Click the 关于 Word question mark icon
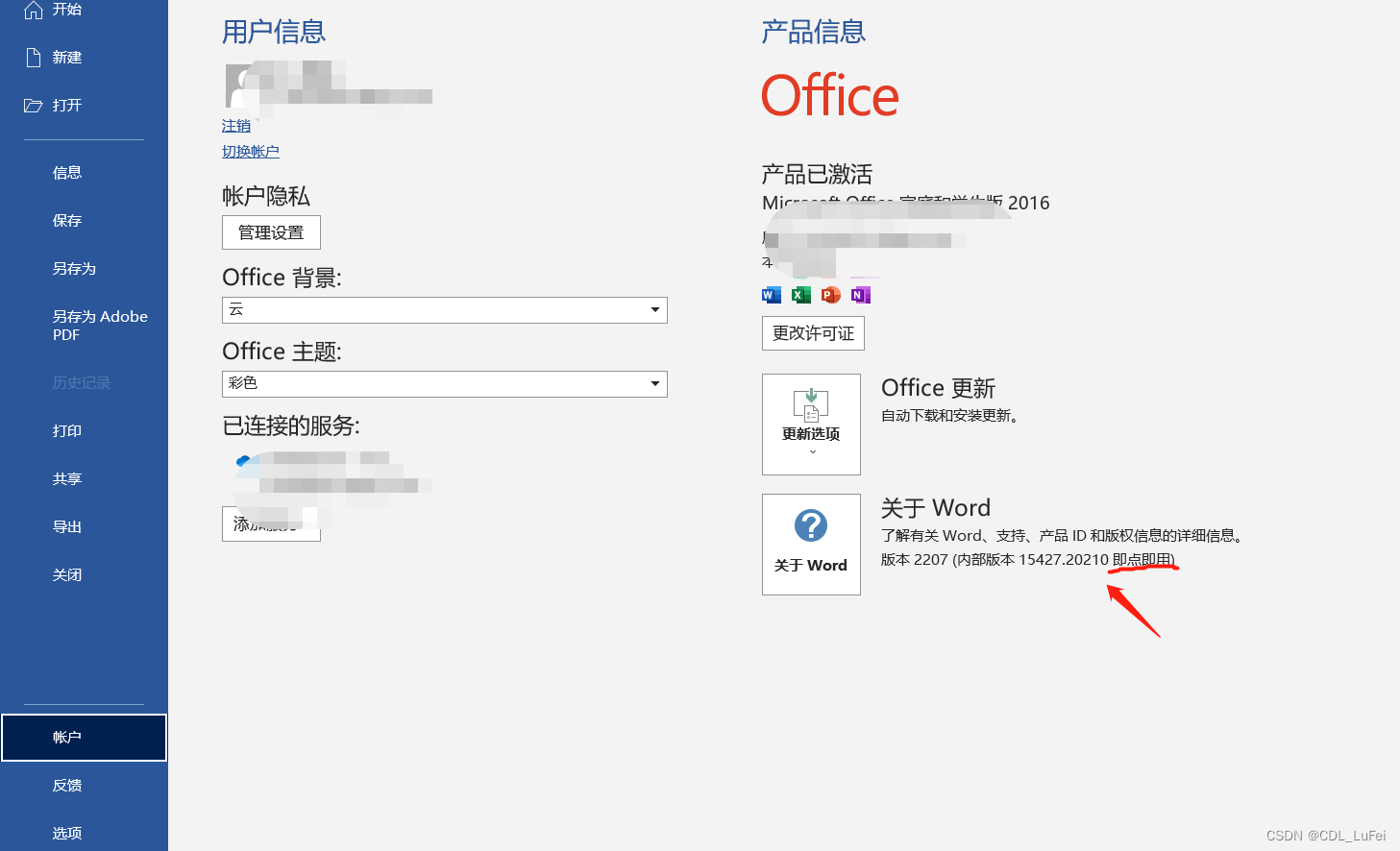The width and height of the screenshot is (1400, 851). [811, 526]
